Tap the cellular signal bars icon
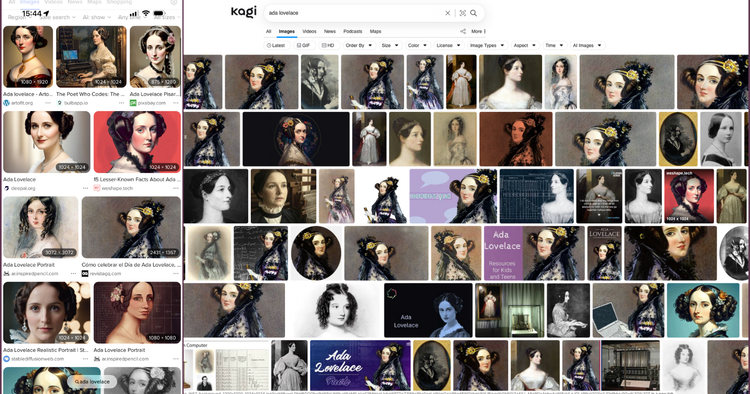Viewport: 750px width, 394px height. click(x=134, y=14)
